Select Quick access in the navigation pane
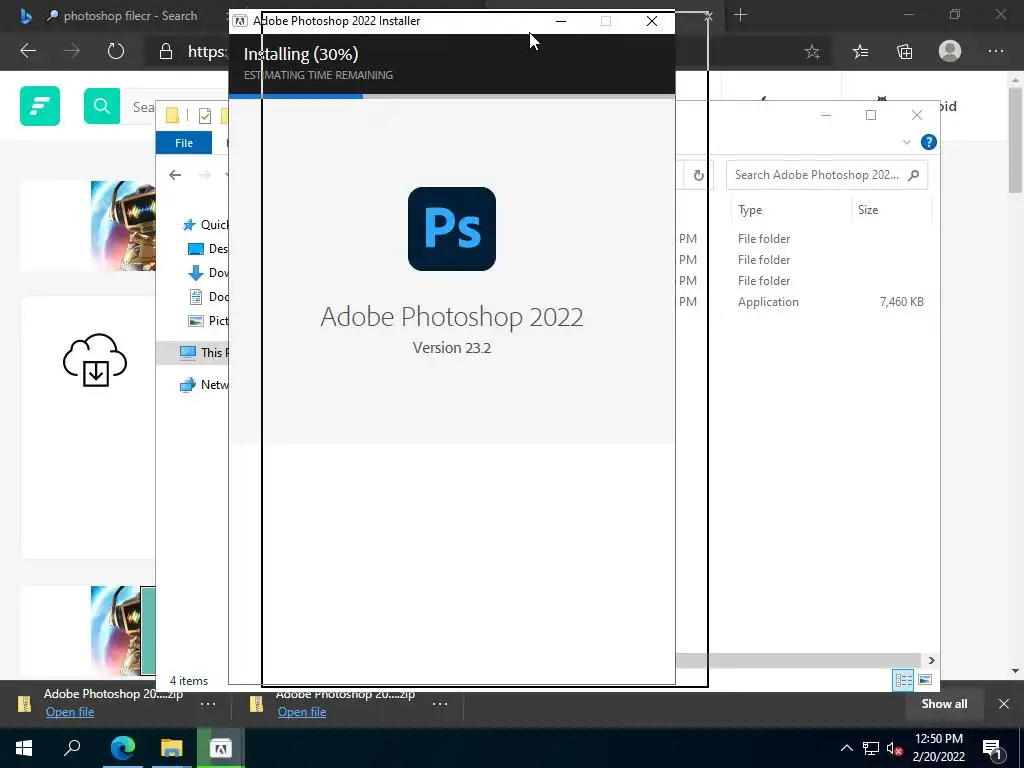This screenshot has width=1024, height=768. 205,225
